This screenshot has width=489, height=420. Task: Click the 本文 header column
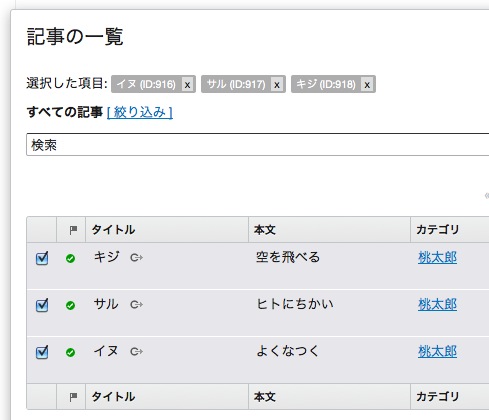pyautogui.click(x=265, y=230)
